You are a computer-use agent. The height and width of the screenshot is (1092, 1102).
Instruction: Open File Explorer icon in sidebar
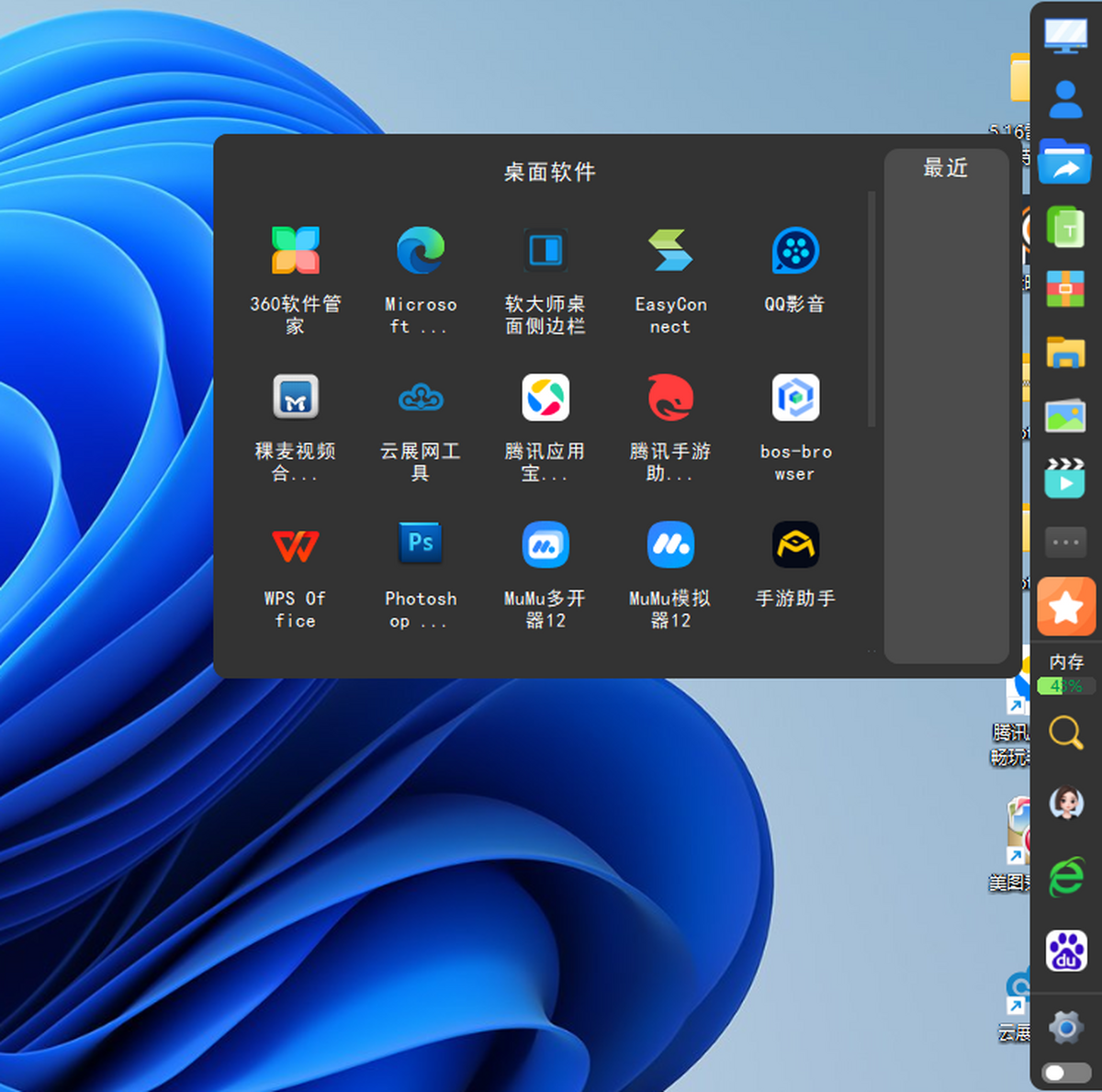pos(1065,352)
